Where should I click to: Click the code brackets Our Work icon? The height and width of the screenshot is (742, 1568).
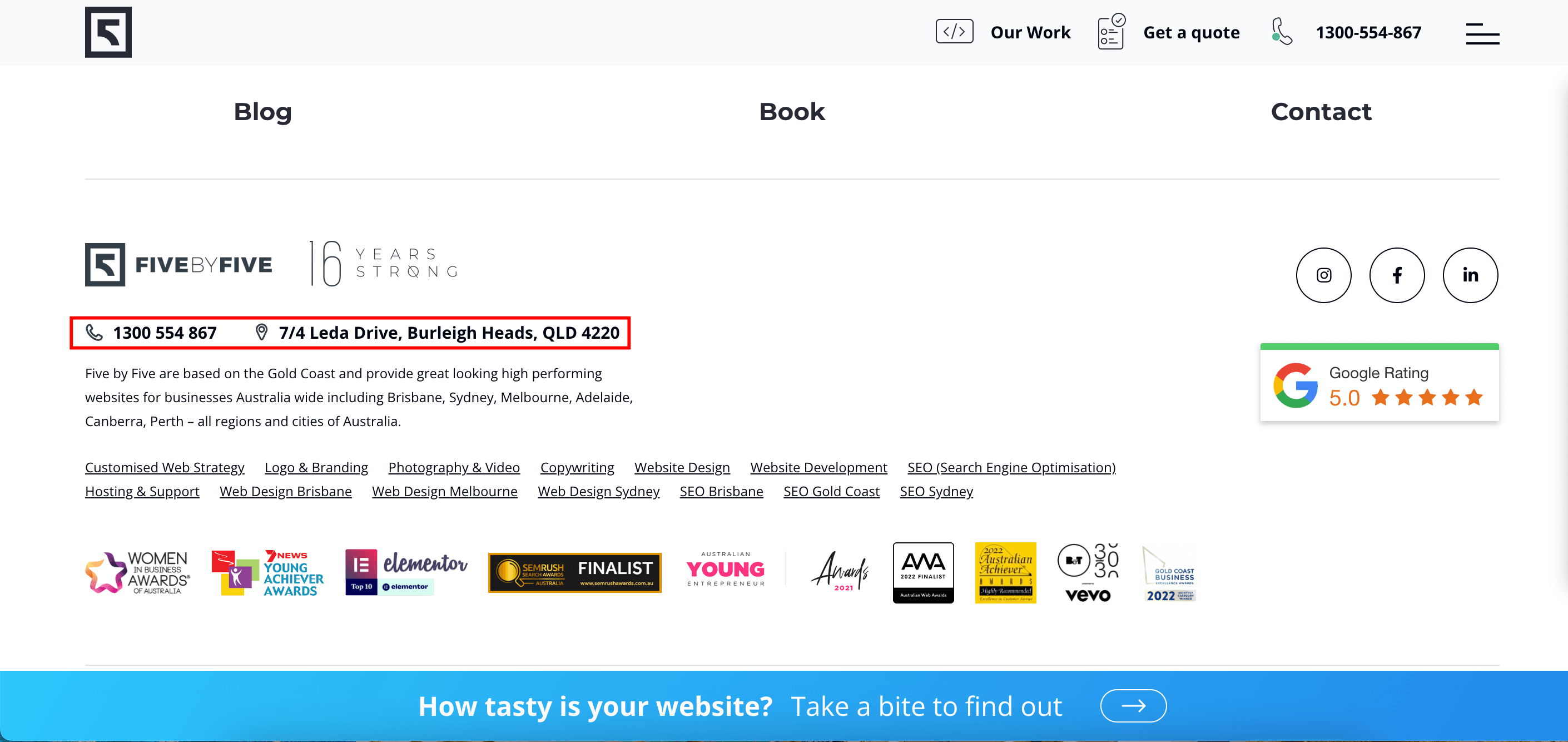[954, 32]
